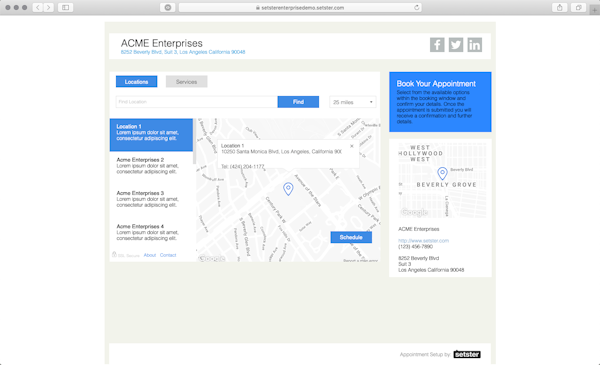The image size is (600, 365).
Task: Close the Location 1 map popup
Action: [x=352, y=146]
